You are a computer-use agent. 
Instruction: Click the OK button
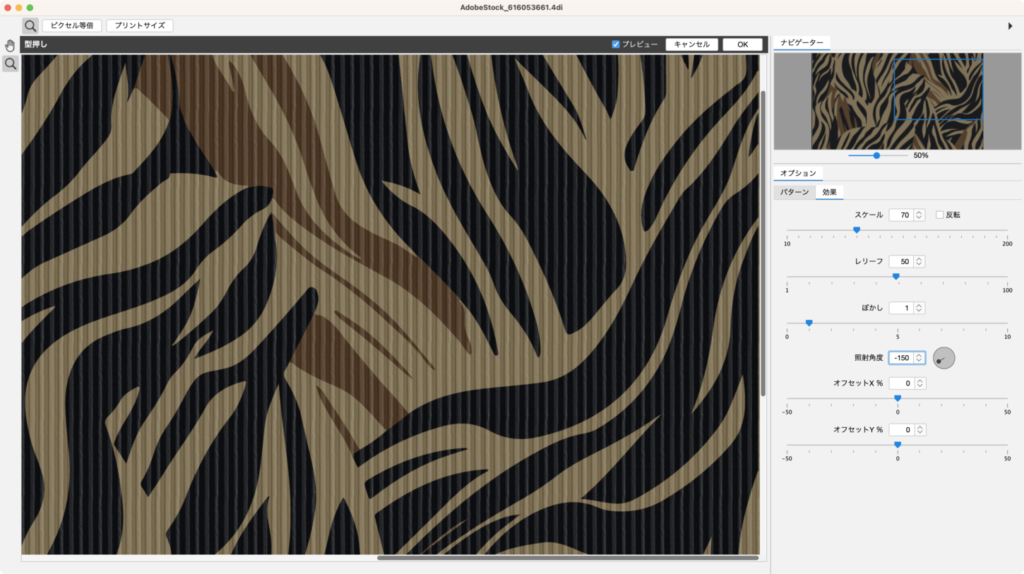click(741, 44)
